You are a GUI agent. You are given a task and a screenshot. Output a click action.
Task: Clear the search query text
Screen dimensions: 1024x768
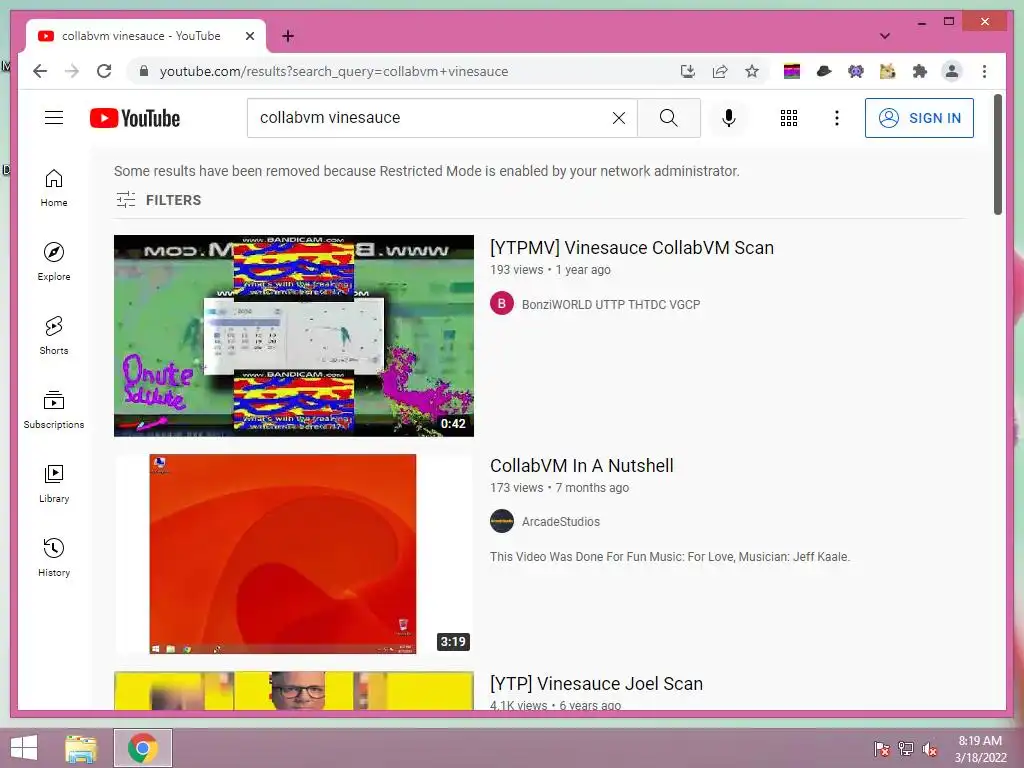(x=618, y=118)
